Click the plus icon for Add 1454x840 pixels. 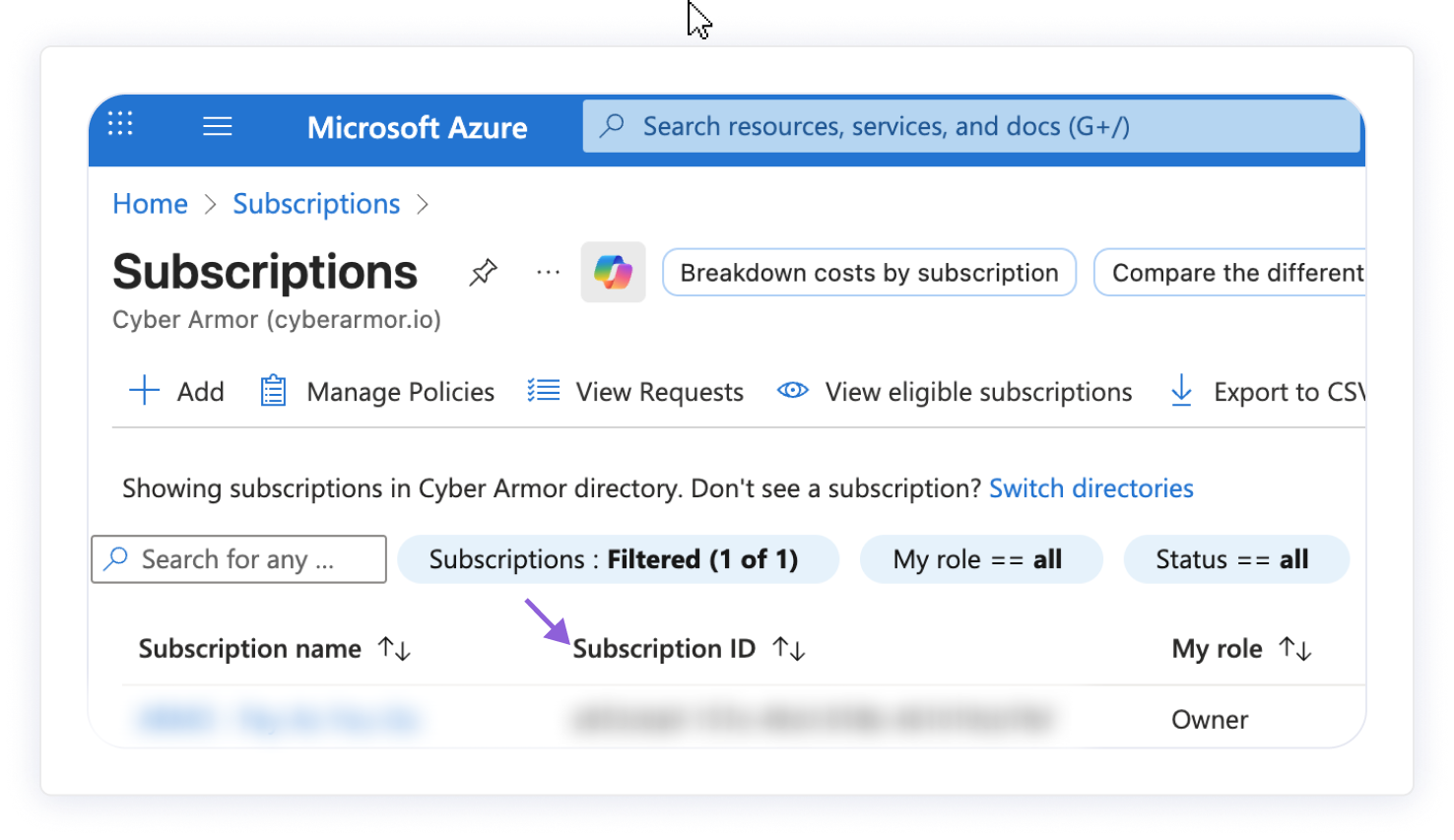click(144, 390)
